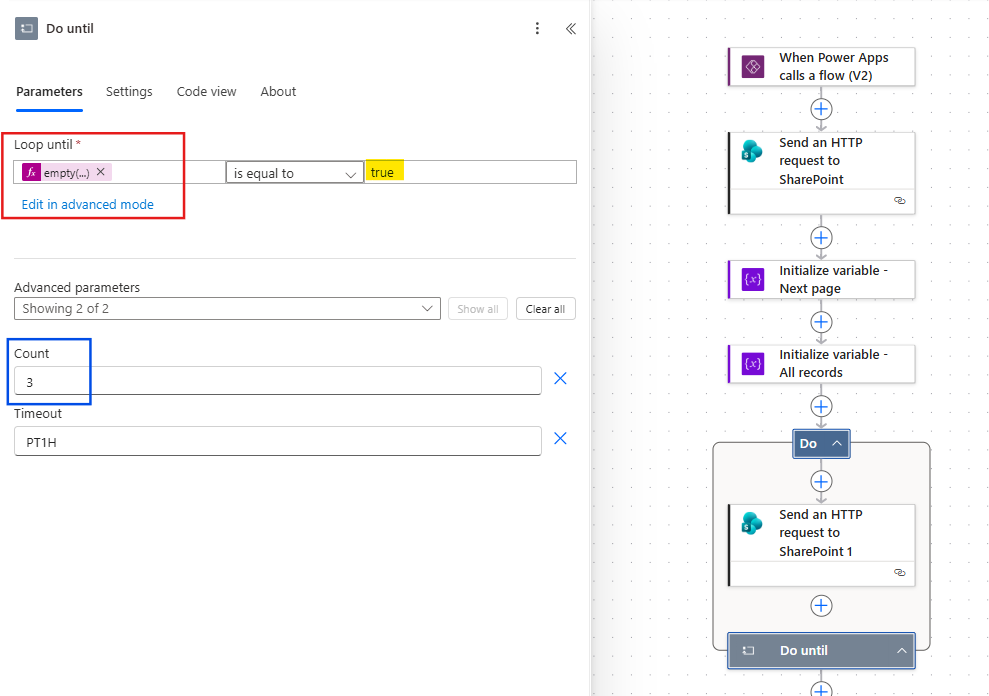The height and width of the screenshot is (696, 989).
Task: Select the Do until footer block
Action: pyautogui.click(x=821, y=651)
